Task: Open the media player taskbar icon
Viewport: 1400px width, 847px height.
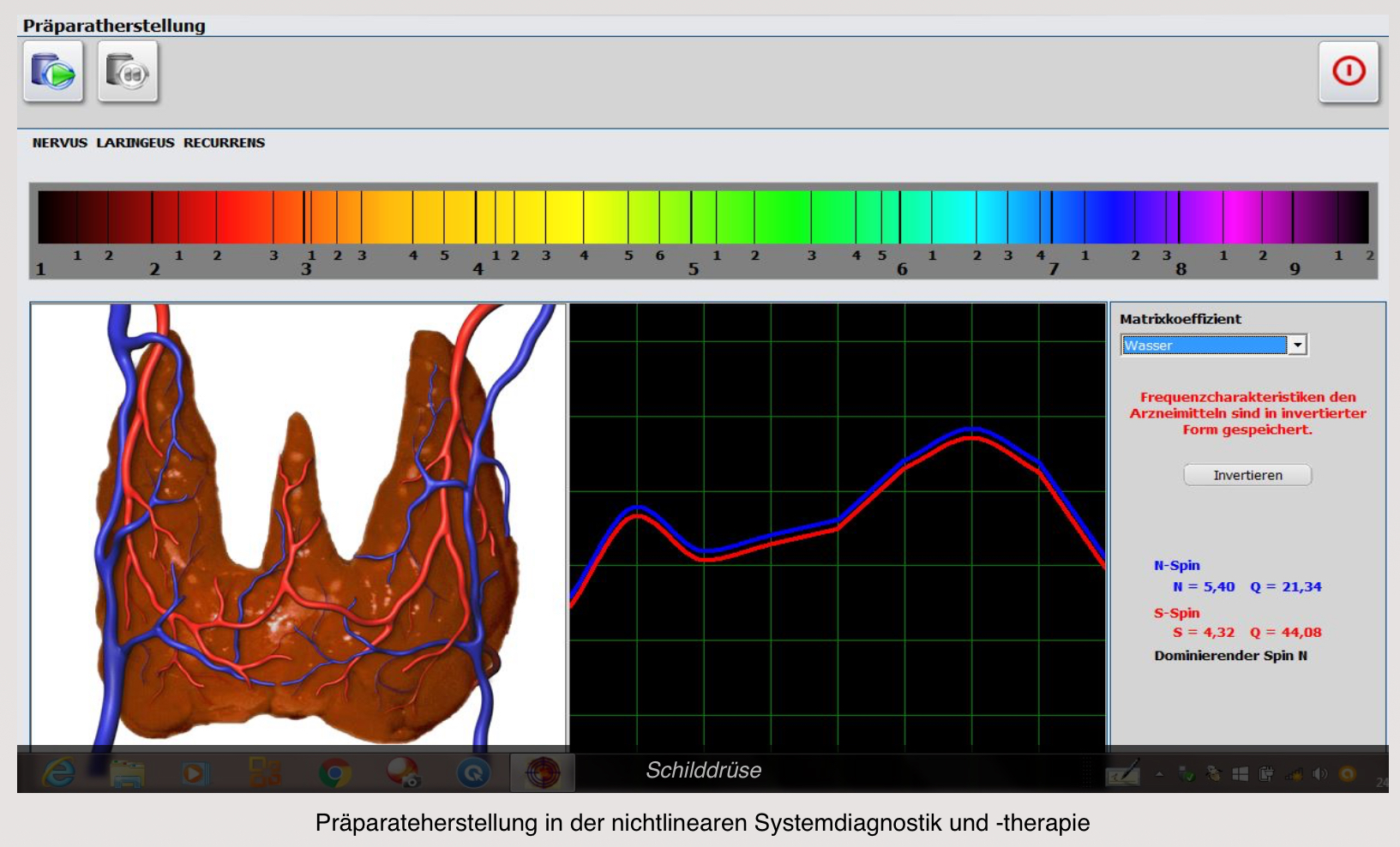Action: (195, 773)
